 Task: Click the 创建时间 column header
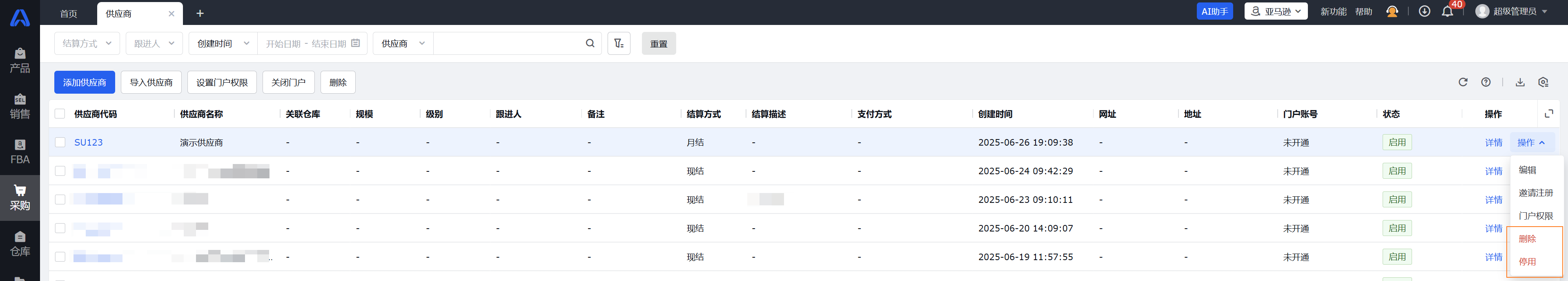click(995, 114)
